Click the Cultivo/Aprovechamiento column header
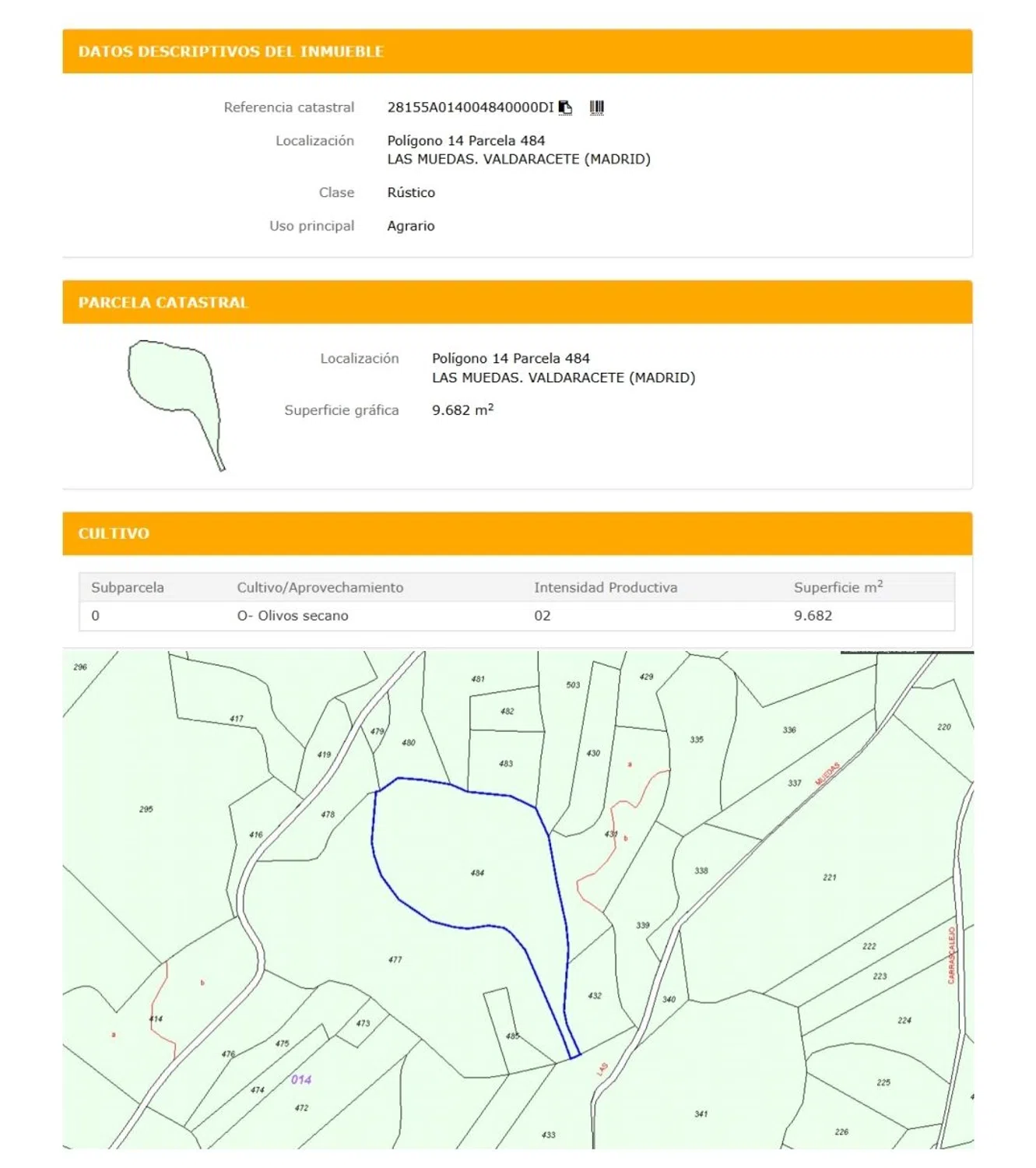1036x1168 pixels. pyautogui.click(x=320, y=588)
